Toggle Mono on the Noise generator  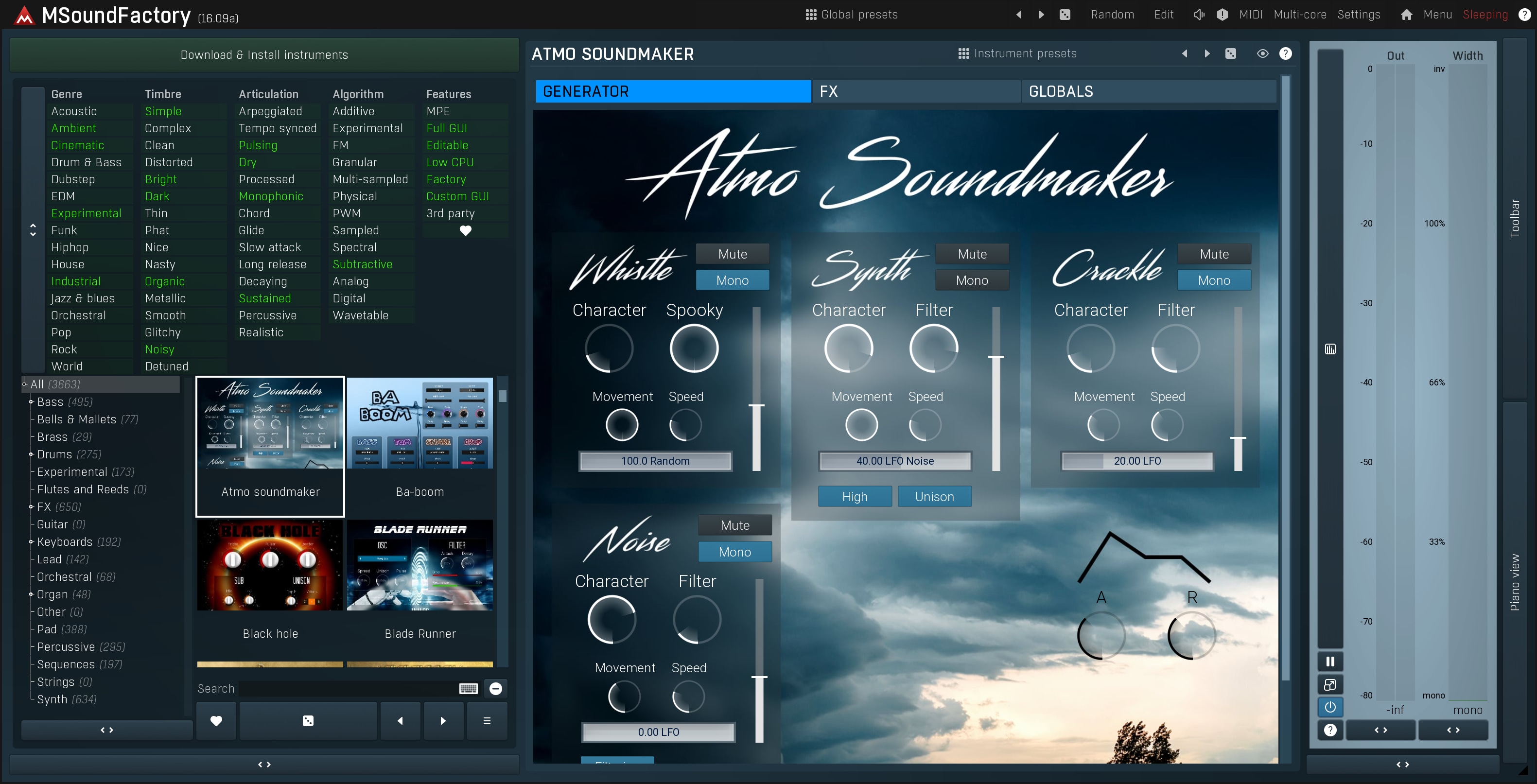(734, 552)
